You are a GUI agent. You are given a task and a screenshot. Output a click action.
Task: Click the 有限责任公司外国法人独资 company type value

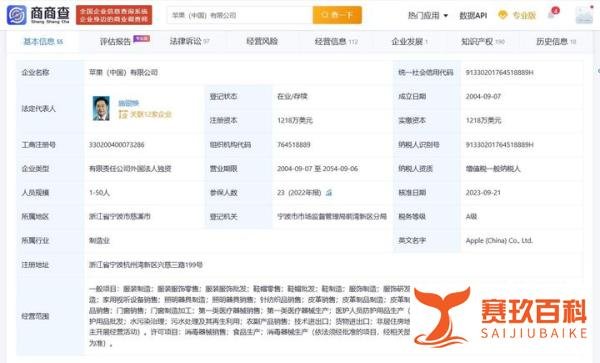click(x=130, y=169)
